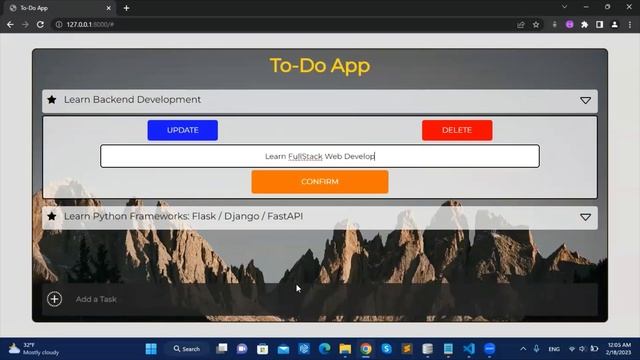Click the orange CONFIRM button
Screen dimensions: 640x360
coord(320,182)
